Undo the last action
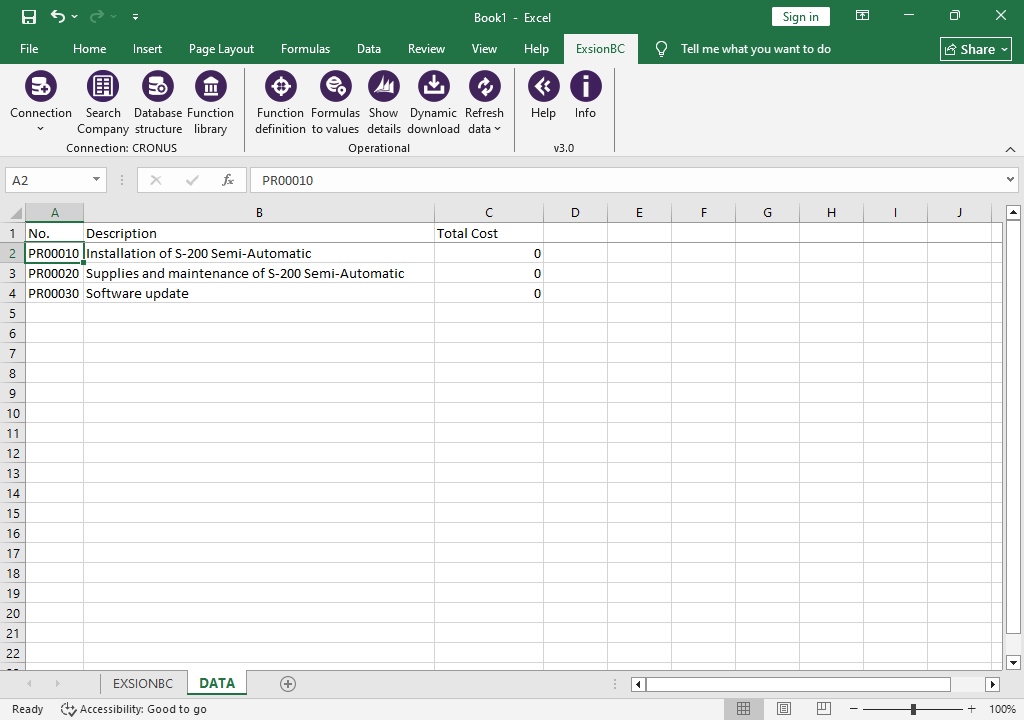 coord(57,16)
